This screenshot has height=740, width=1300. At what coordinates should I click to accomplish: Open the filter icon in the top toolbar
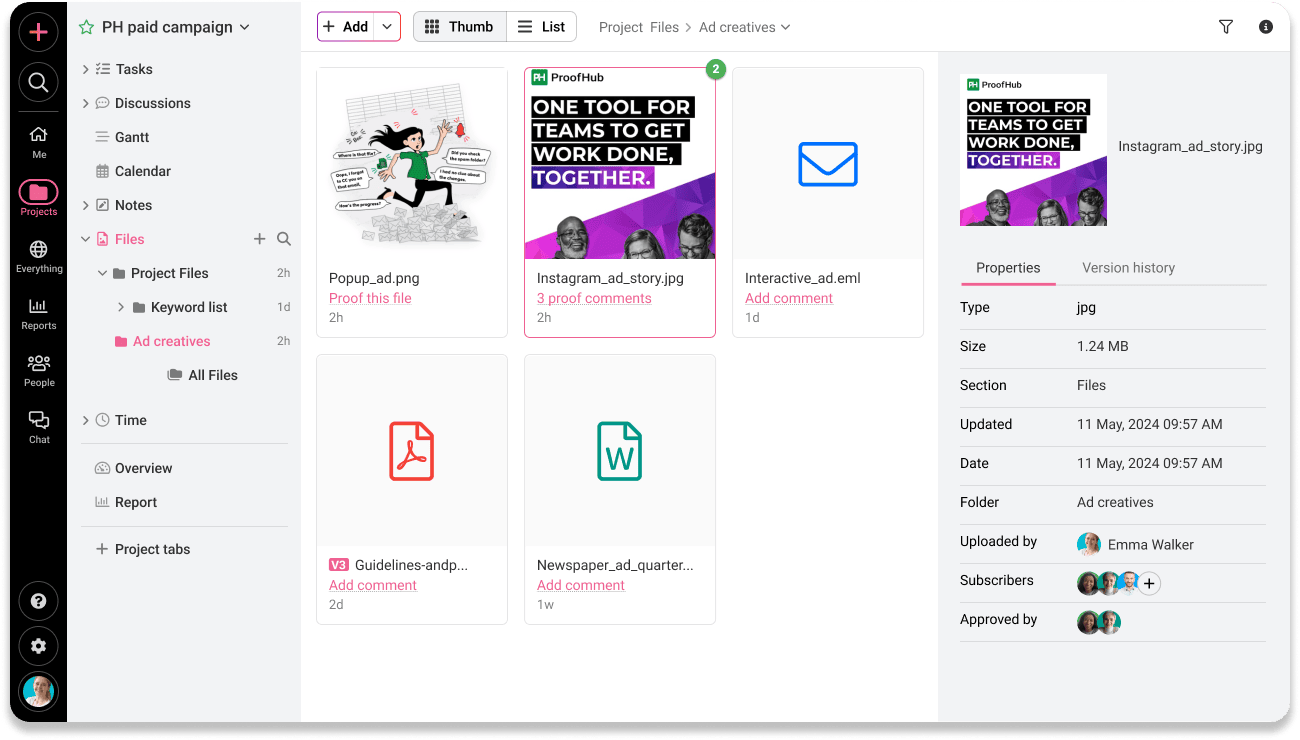pos(1225,27)
